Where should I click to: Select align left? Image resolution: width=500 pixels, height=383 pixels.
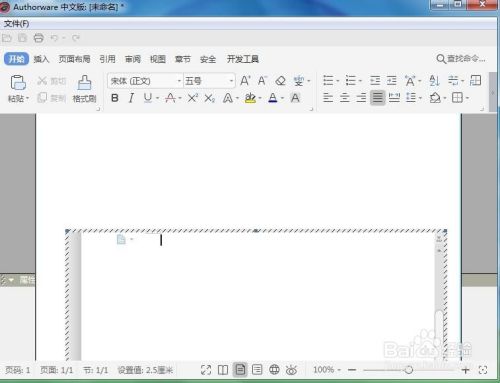point(328,98)
